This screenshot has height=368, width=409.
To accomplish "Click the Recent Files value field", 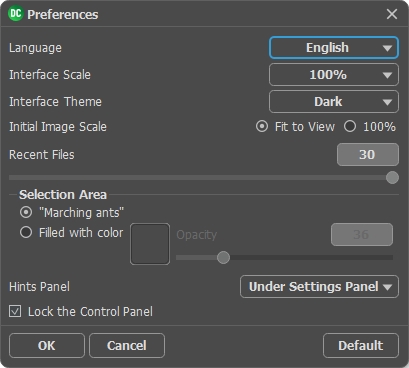I will [x=368, y=155].
